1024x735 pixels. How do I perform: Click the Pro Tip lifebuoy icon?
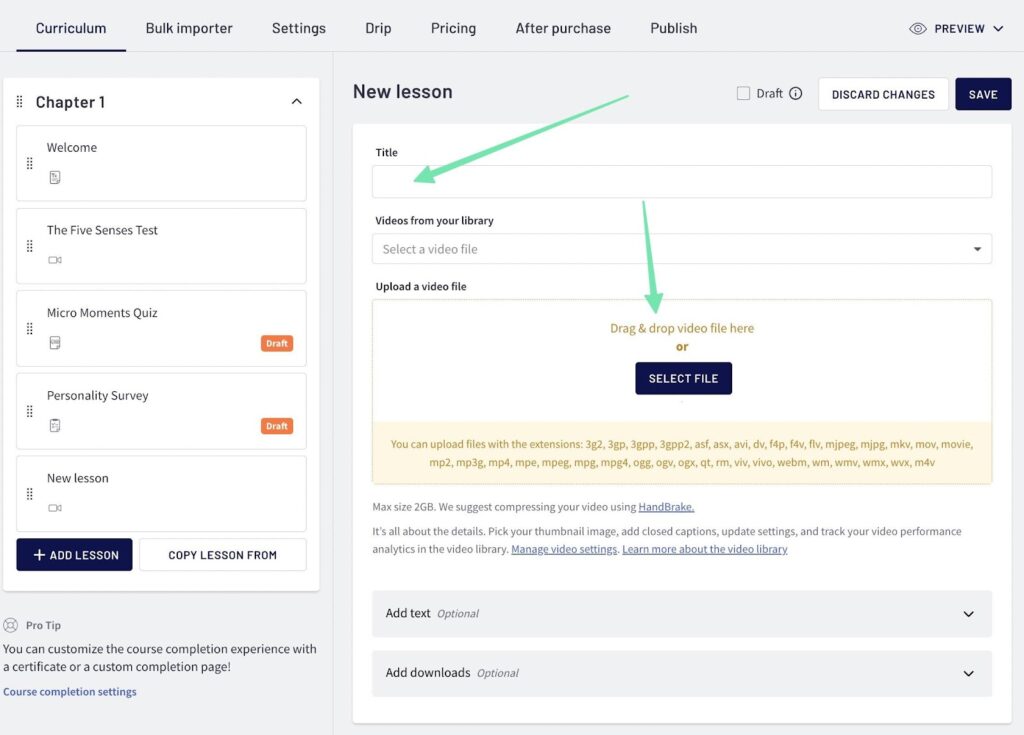(x=10, y=625)
